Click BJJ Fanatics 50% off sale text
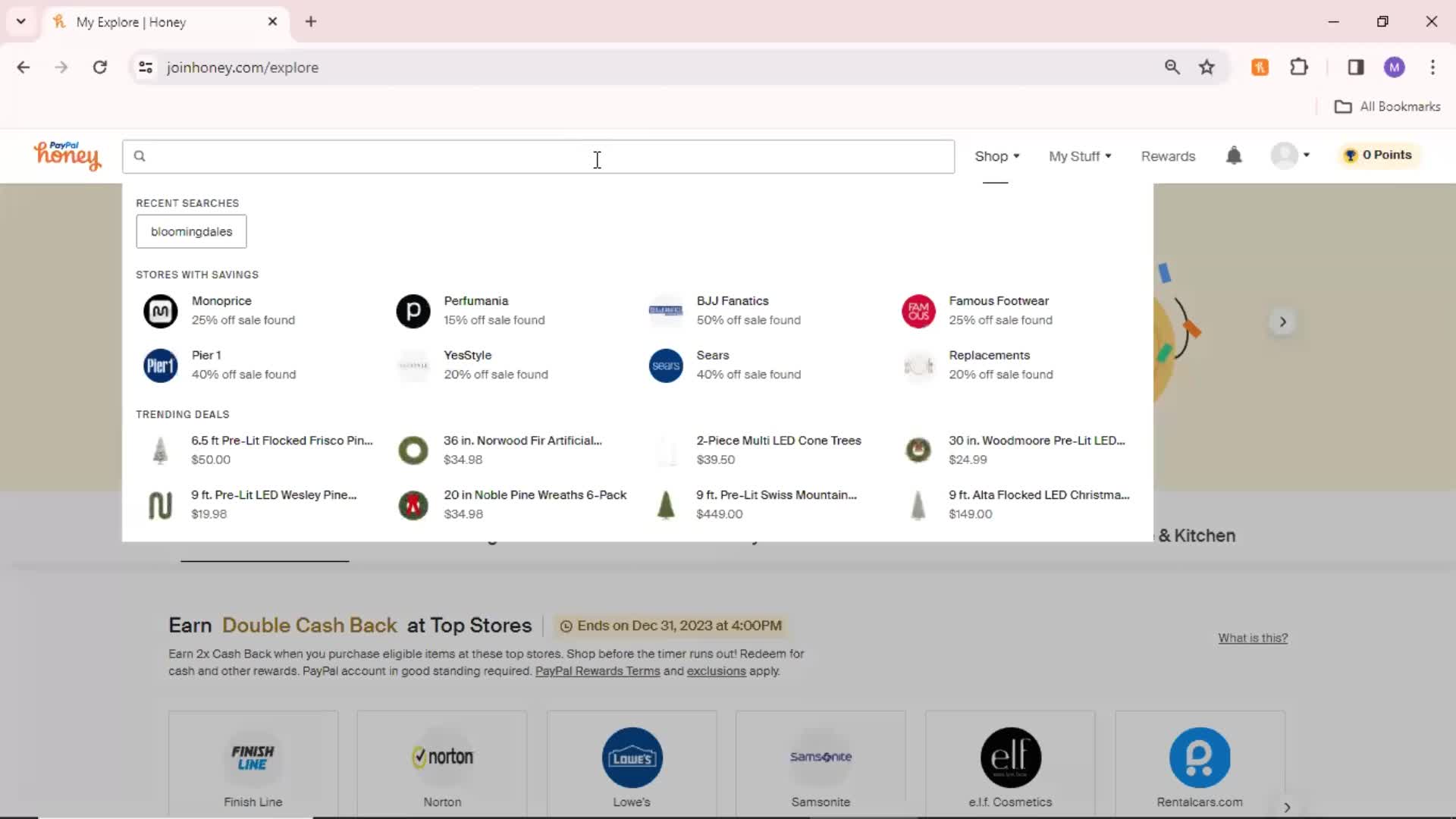Viewport: 1456px width, 819px height. click(748, 320)
